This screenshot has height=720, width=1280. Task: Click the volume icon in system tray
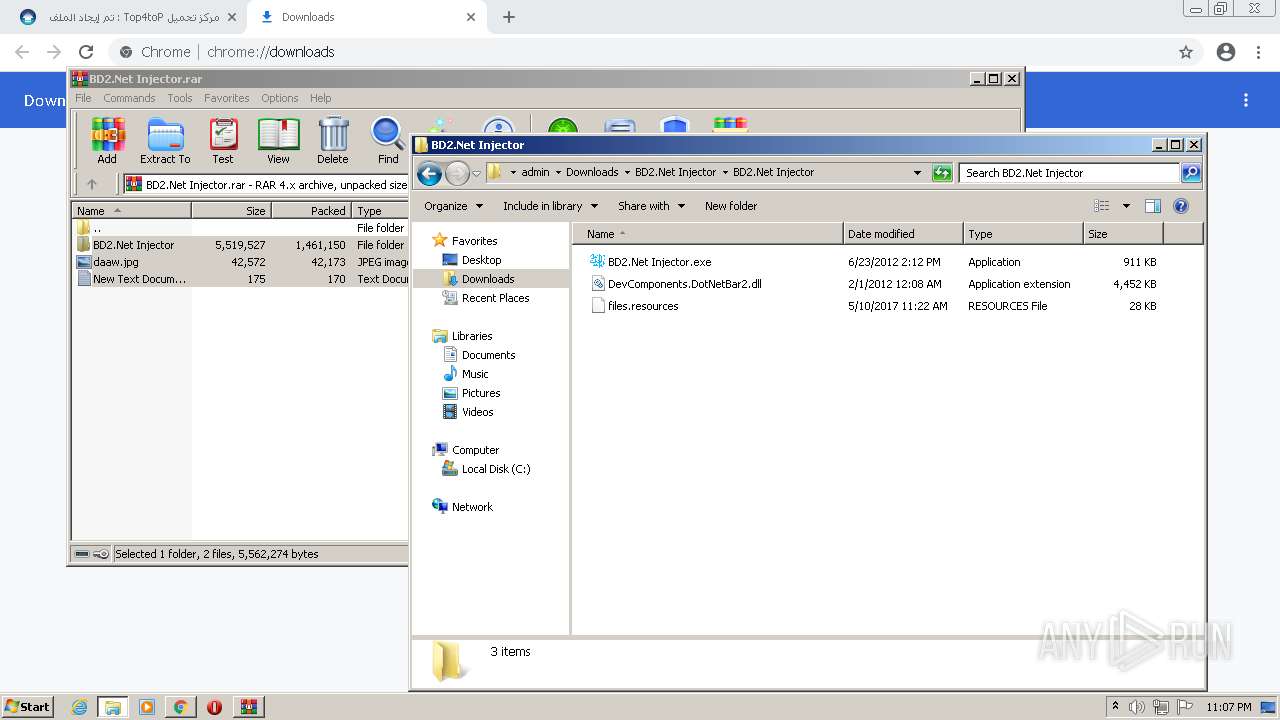click(1137, 707)
